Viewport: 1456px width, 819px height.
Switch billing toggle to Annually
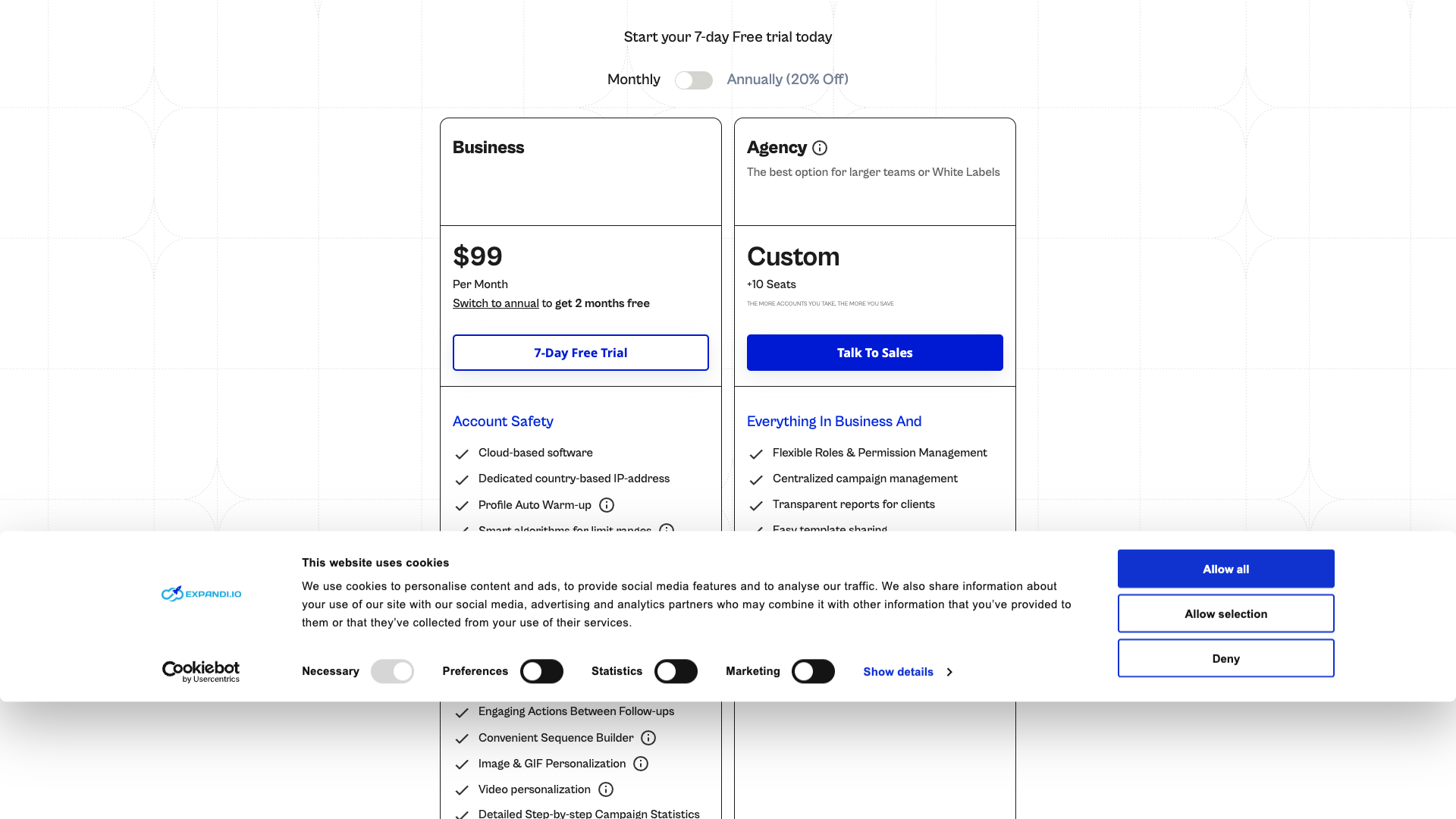point(694,80)
